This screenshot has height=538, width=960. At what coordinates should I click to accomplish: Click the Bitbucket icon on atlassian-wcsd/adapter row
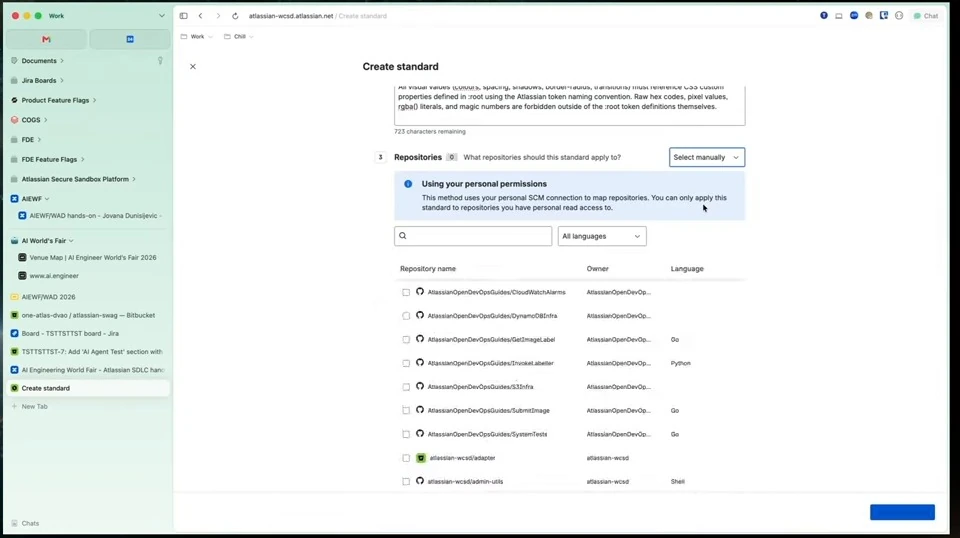(421, 458)
